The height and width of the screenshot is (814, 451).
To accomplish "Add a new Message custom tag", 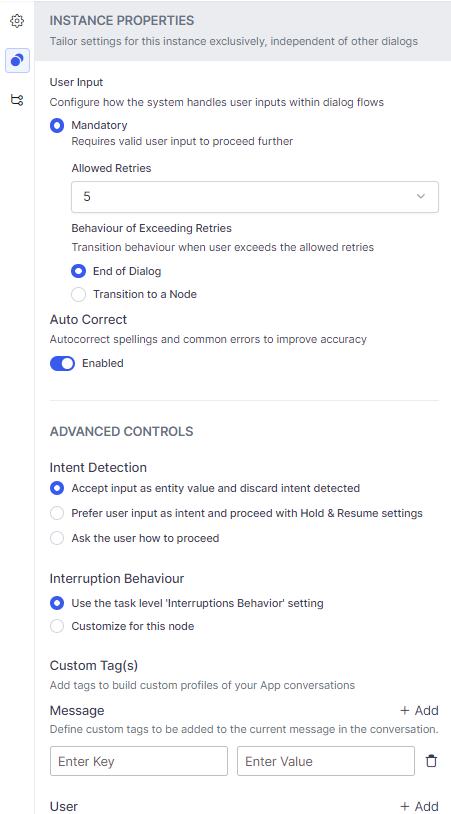I will tap(419, 710).
